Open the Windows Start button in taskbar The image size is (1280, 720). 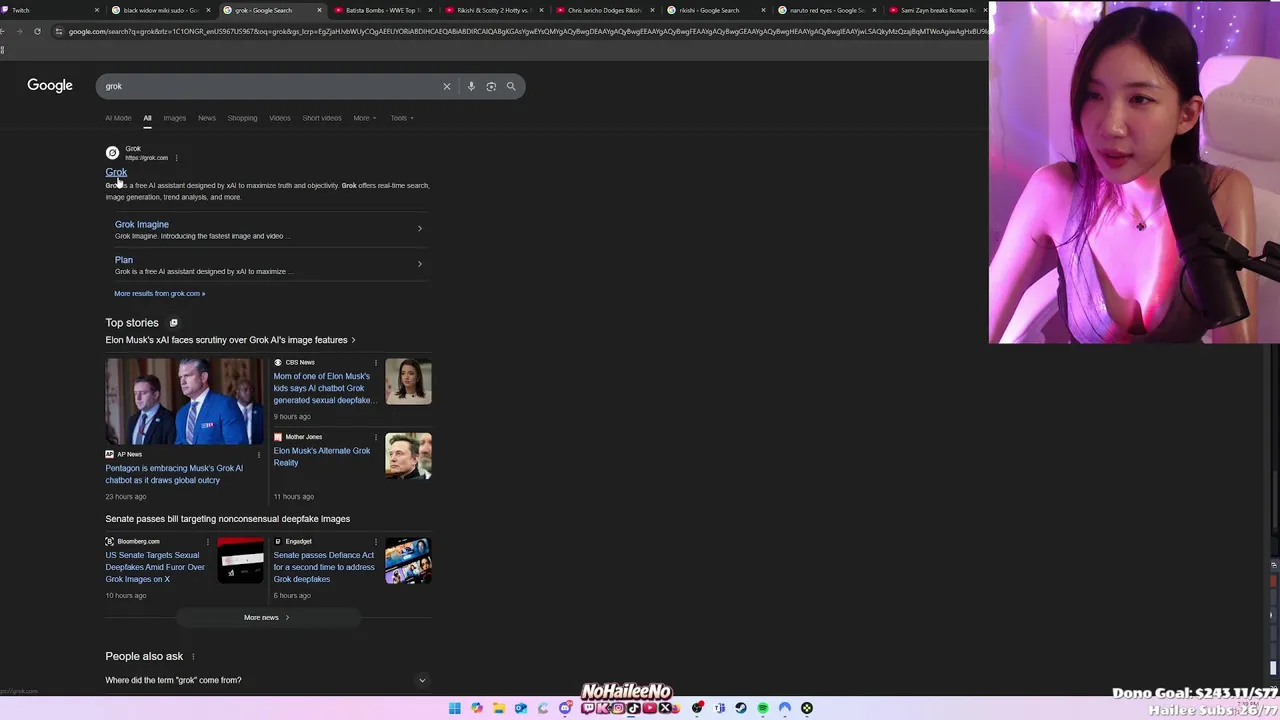[455, 708]
